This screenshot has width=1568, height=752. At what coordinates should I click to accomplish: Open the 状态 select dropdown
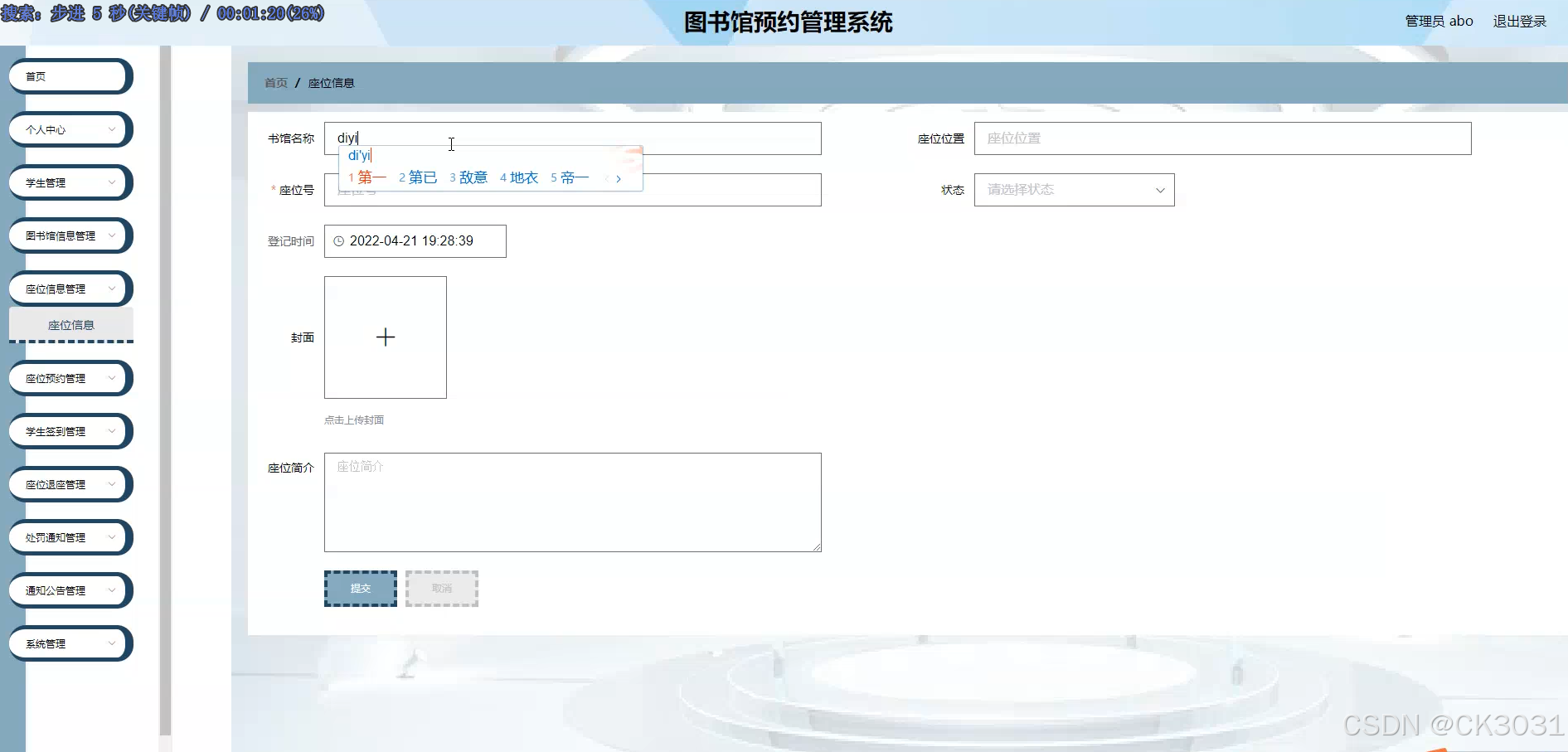(x=1074, y=190)
